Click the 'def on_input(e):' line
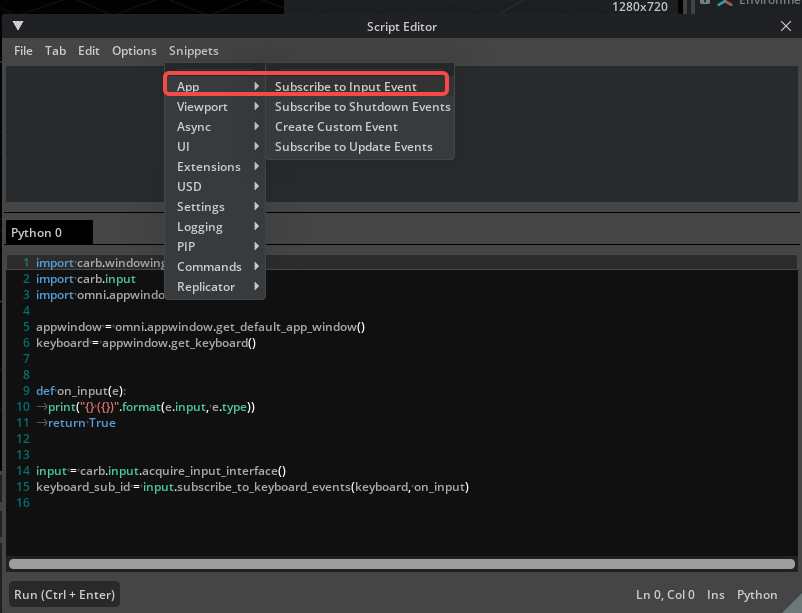The height and width of the screenshot is (613, 802). [81, 391]
